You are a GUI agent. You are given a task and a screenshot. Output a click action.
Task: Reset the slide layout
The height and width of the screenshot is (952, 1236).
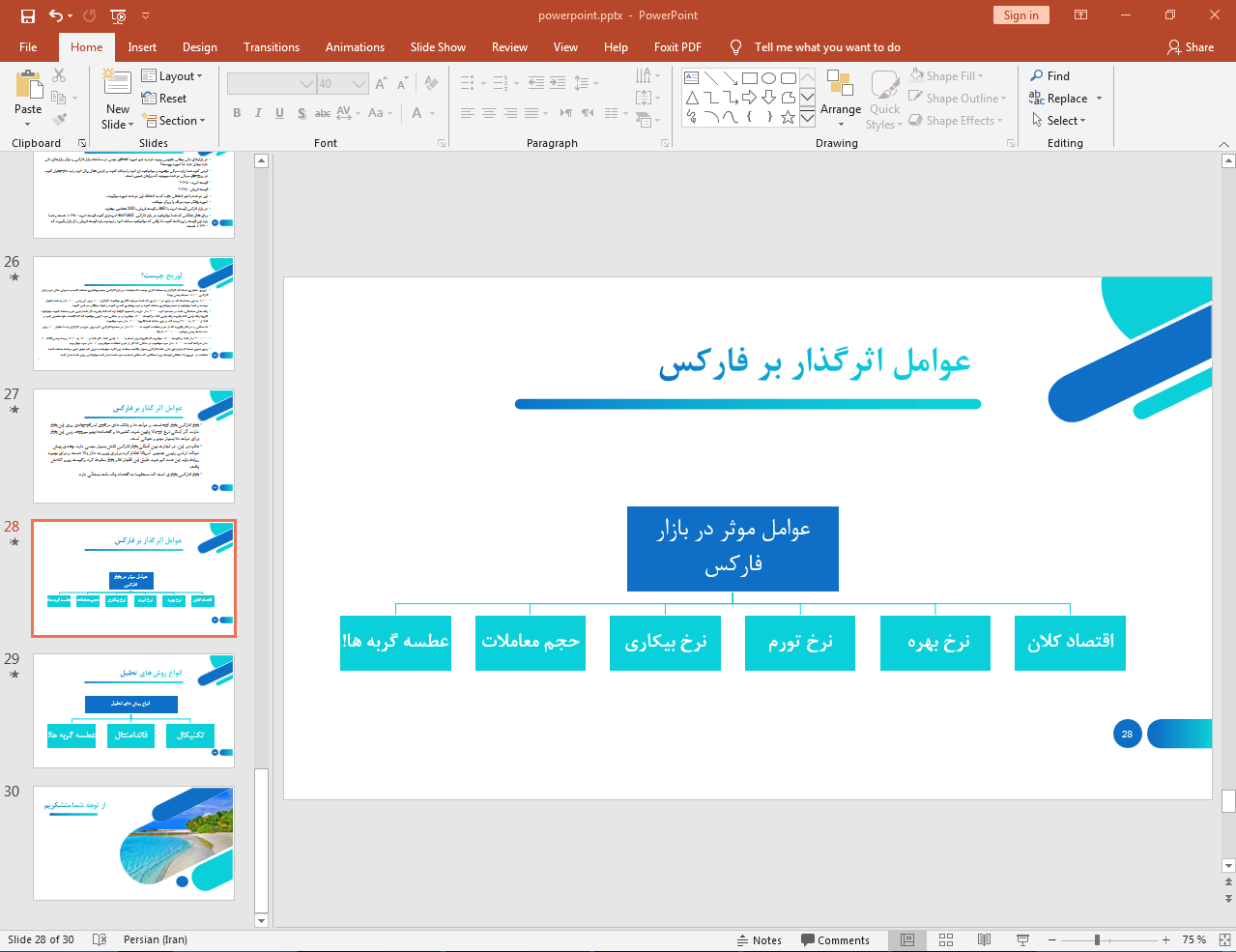coord(164,99)
